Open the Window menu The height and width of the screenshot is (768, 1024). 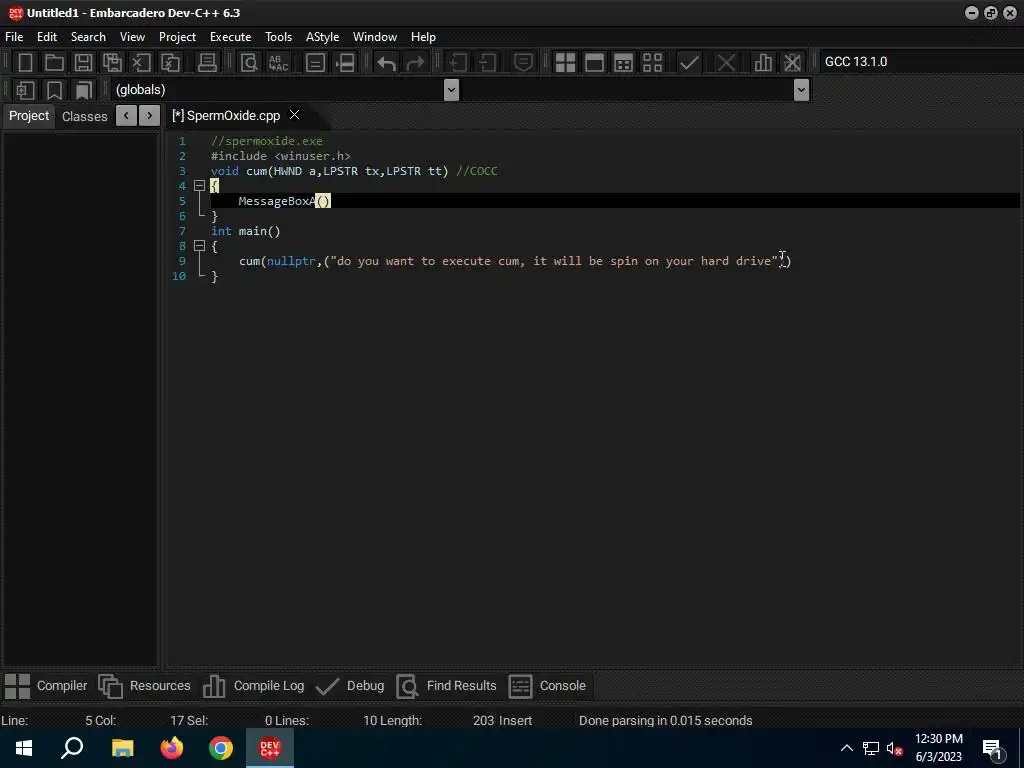tap(375, 37)
